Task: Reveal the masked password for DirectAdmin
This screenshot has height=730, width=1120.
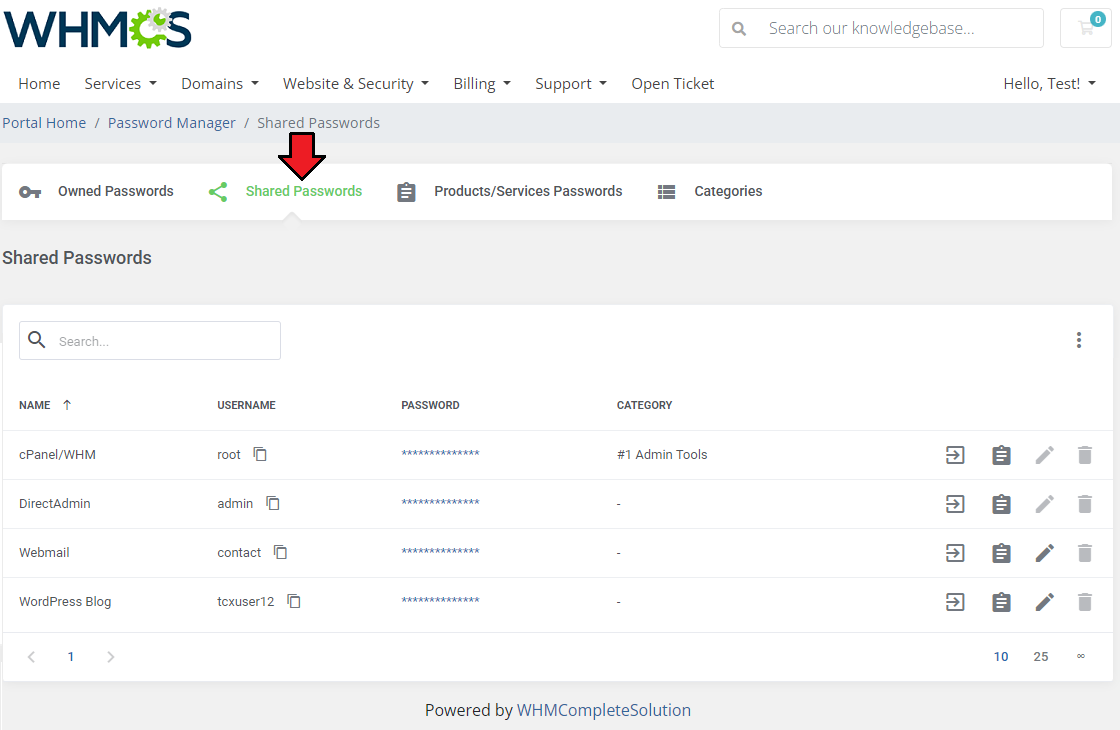Action: (440, 502)
